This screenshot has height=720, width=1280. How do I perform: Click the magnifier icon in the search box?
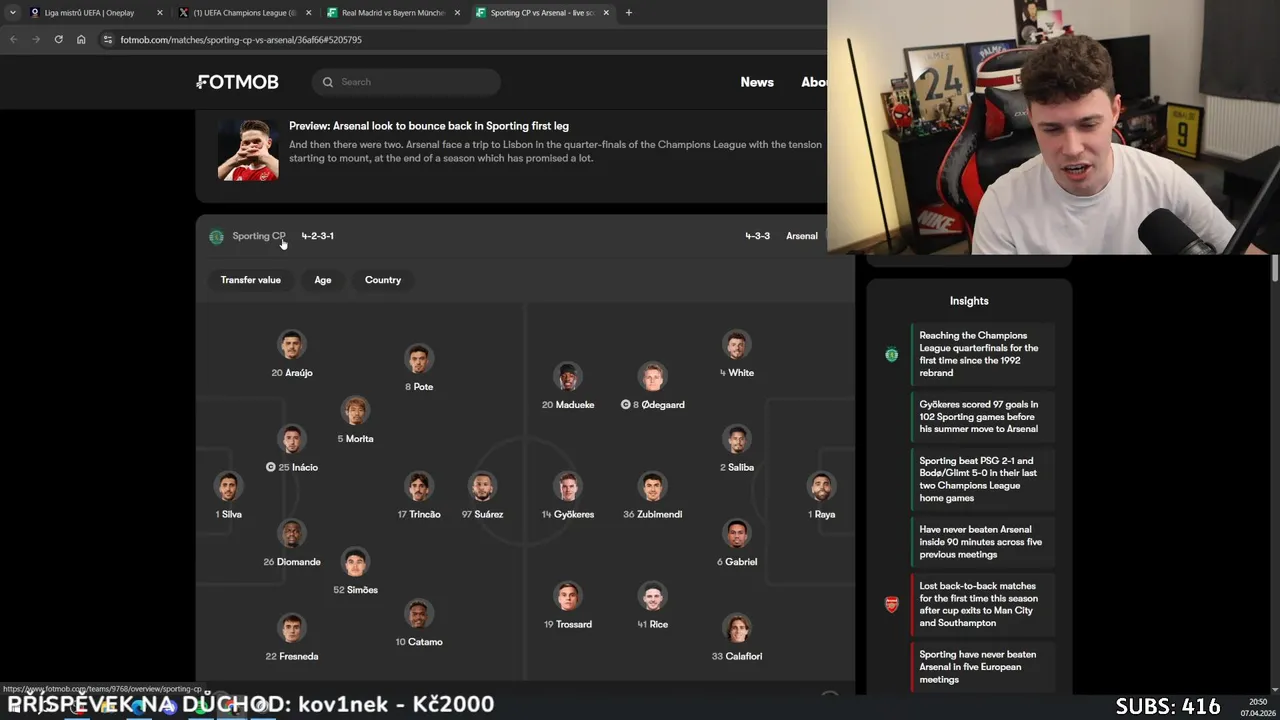[x=328, y=82]
